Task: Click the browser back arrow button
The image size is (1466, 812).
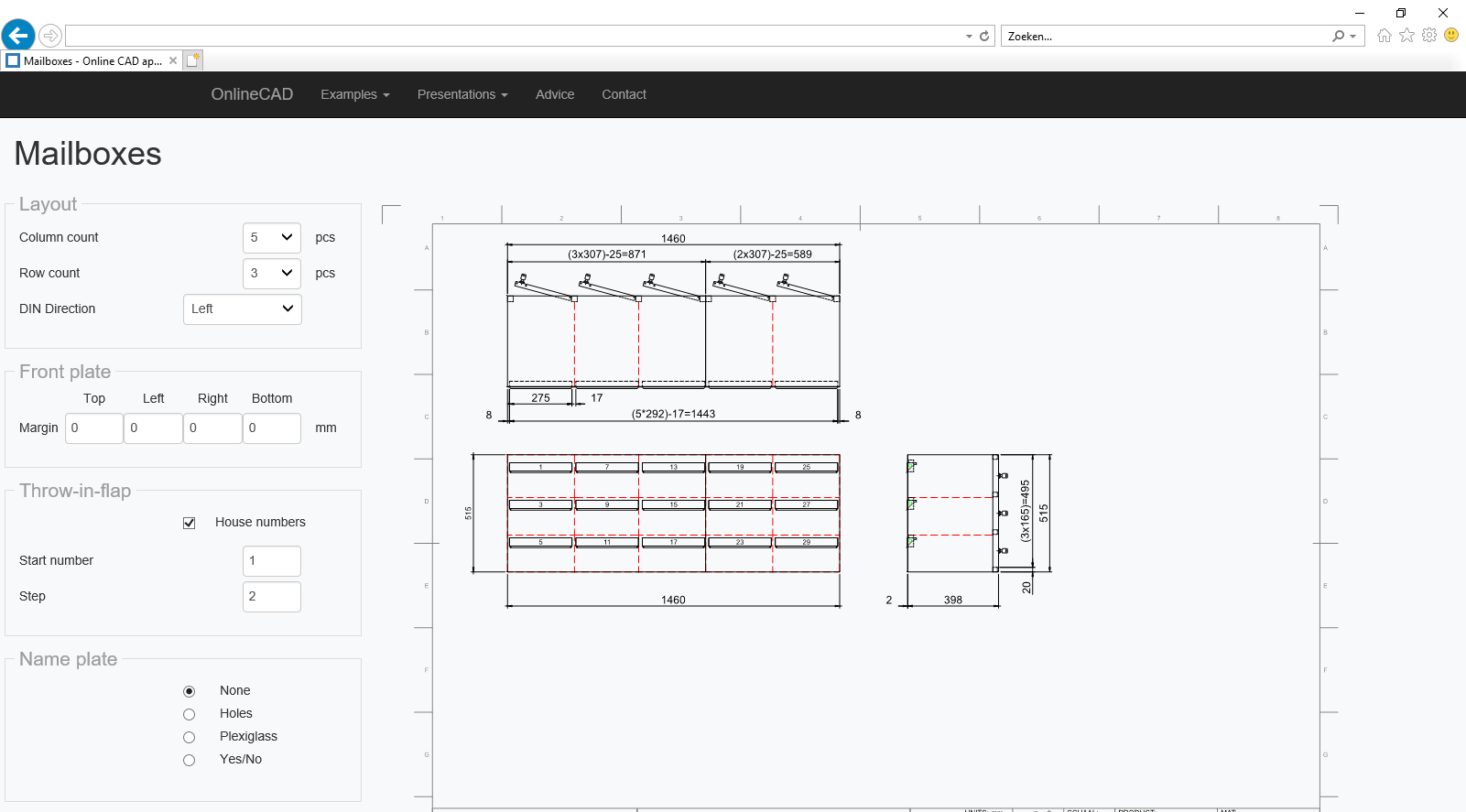Action: 18,36
